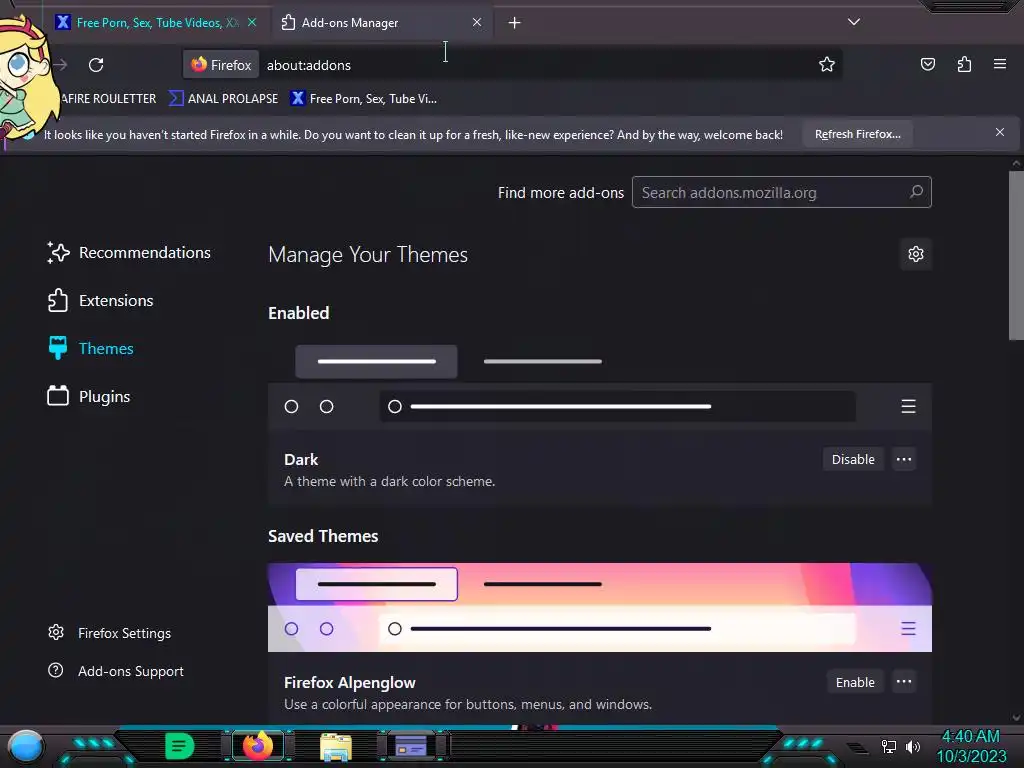Open the Start orb on taskbar
1024x768 pixels.
click(26, 747)
